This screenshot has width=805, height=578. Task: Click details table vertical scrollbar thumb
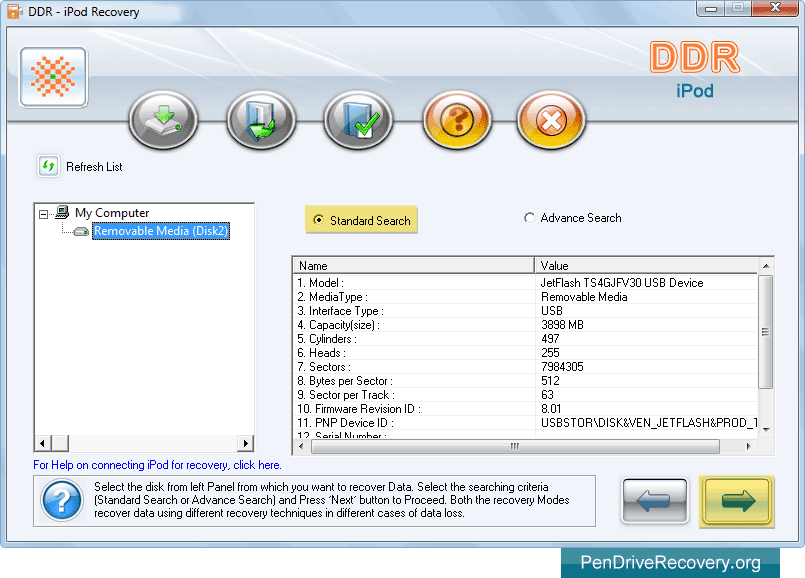click(x=765, y=332)
